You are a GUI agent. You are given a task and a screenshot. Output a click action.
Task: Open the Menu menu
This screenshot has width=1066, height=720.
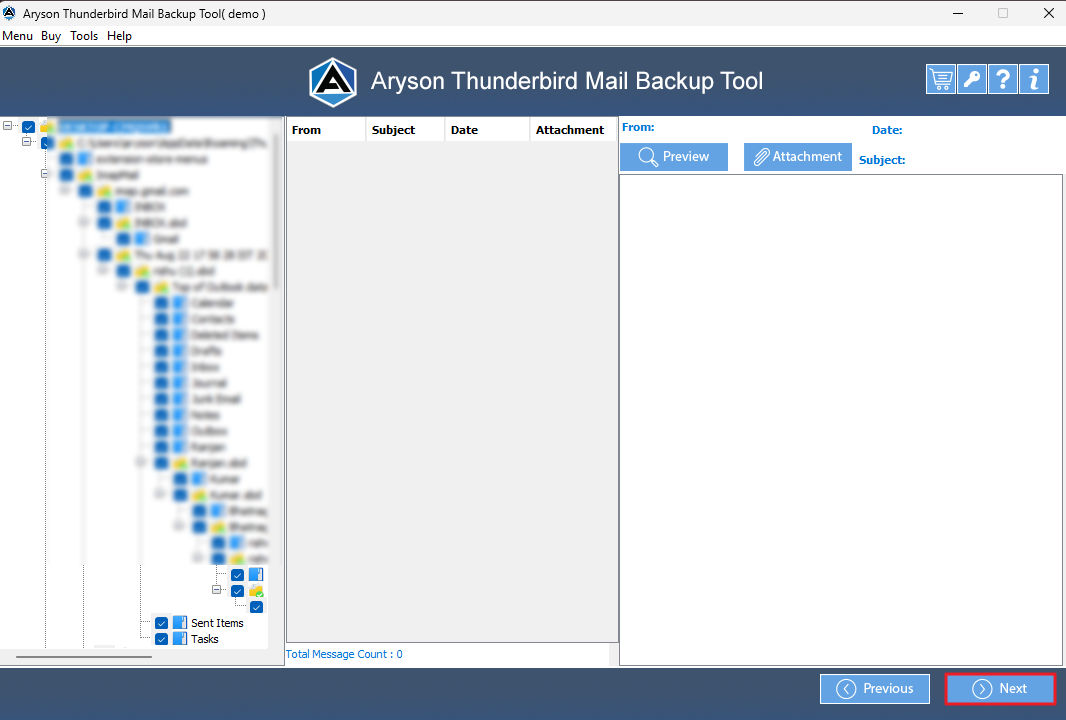tap(18, 36)
